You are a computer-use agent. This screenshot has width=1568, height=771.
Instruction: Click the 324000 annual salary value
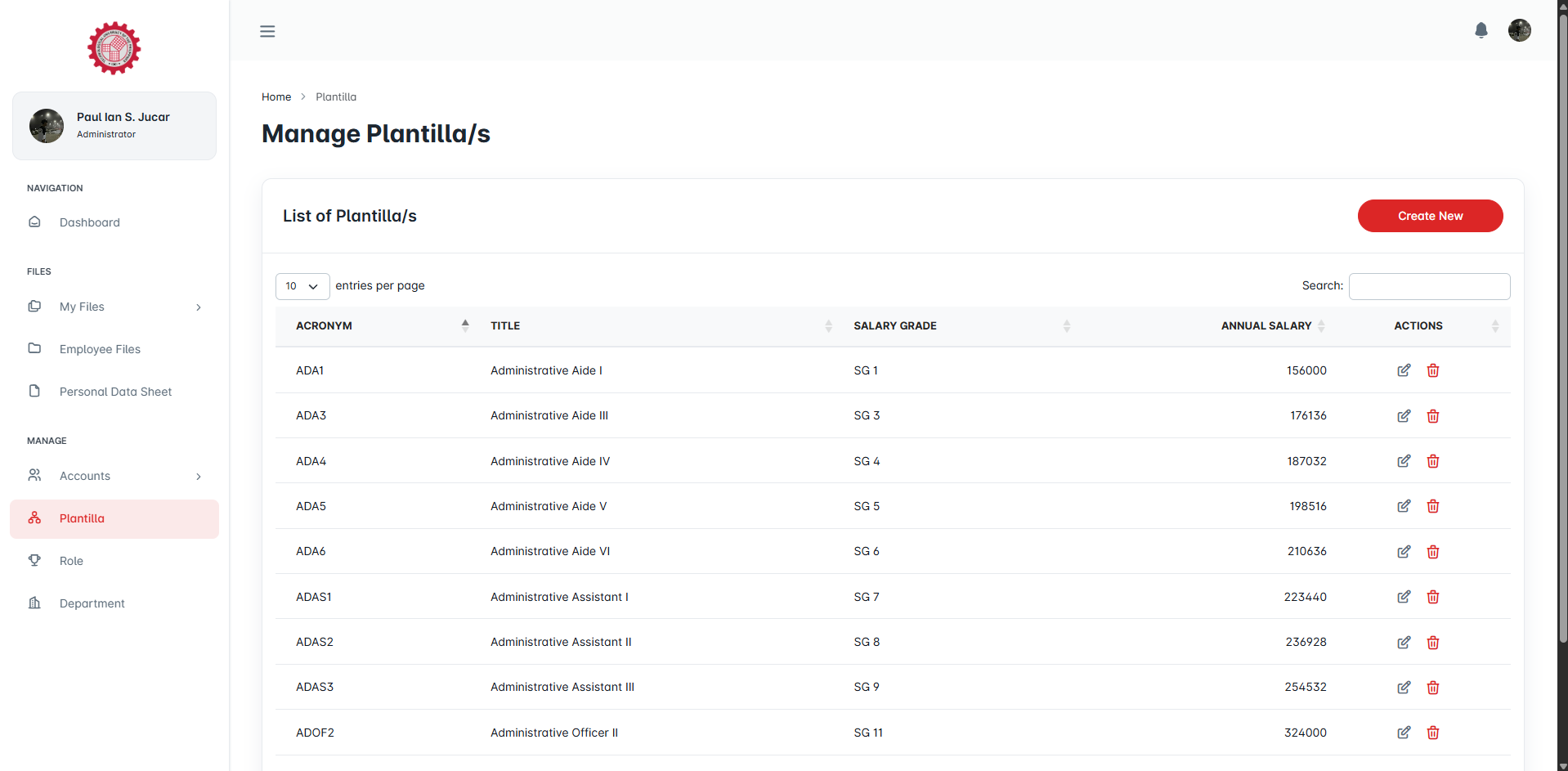(x=1306, y=733)
